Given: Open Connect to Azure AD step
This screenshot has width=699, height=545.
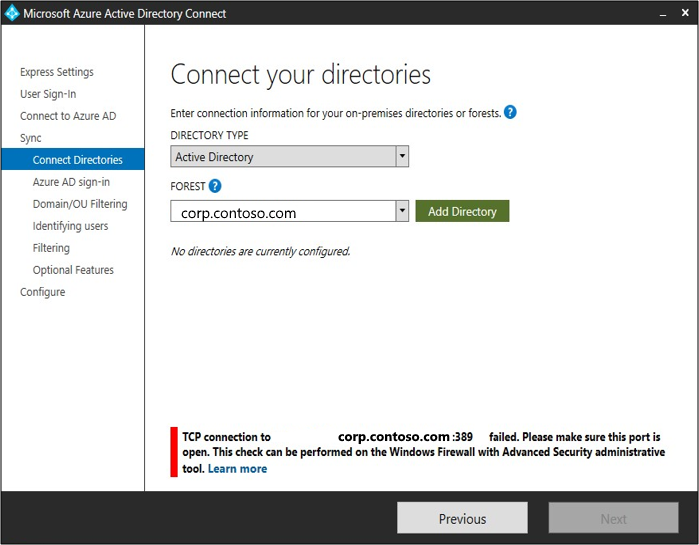Looking at the screenshot, I should coord(68,116).
